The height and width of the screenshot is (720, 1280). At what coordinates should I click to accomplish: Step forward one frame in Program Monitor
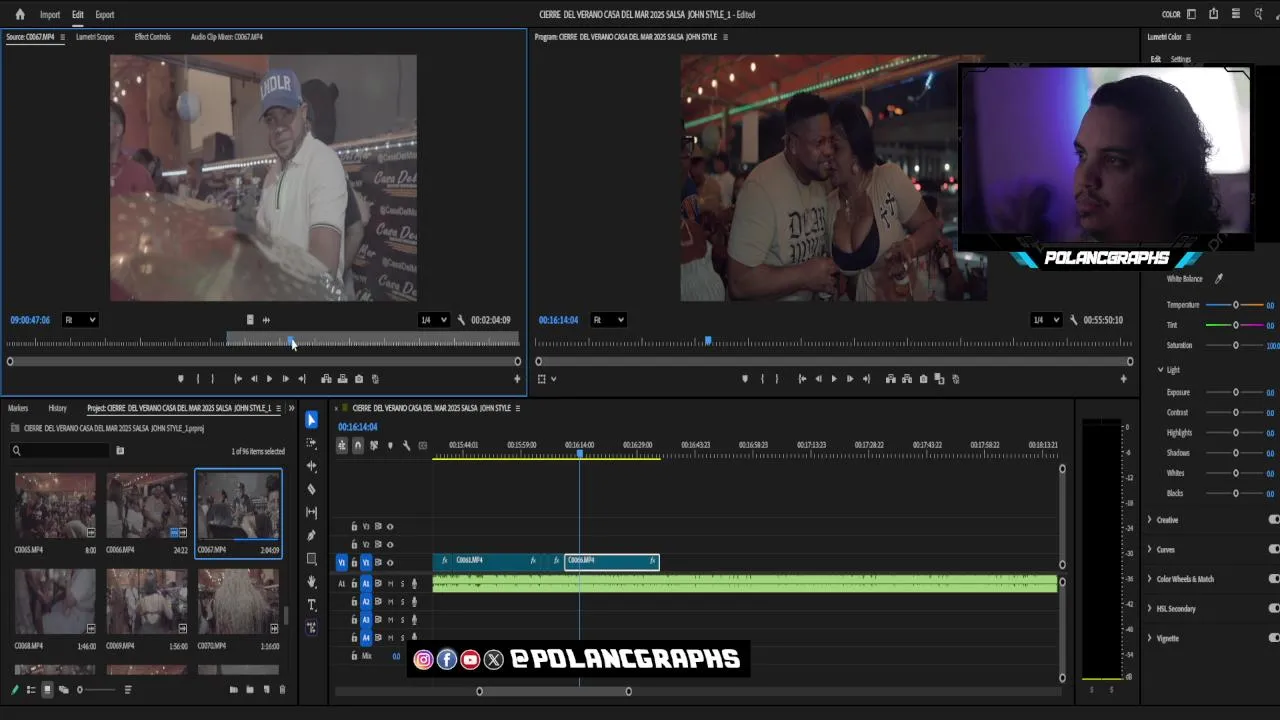[850, 379]
